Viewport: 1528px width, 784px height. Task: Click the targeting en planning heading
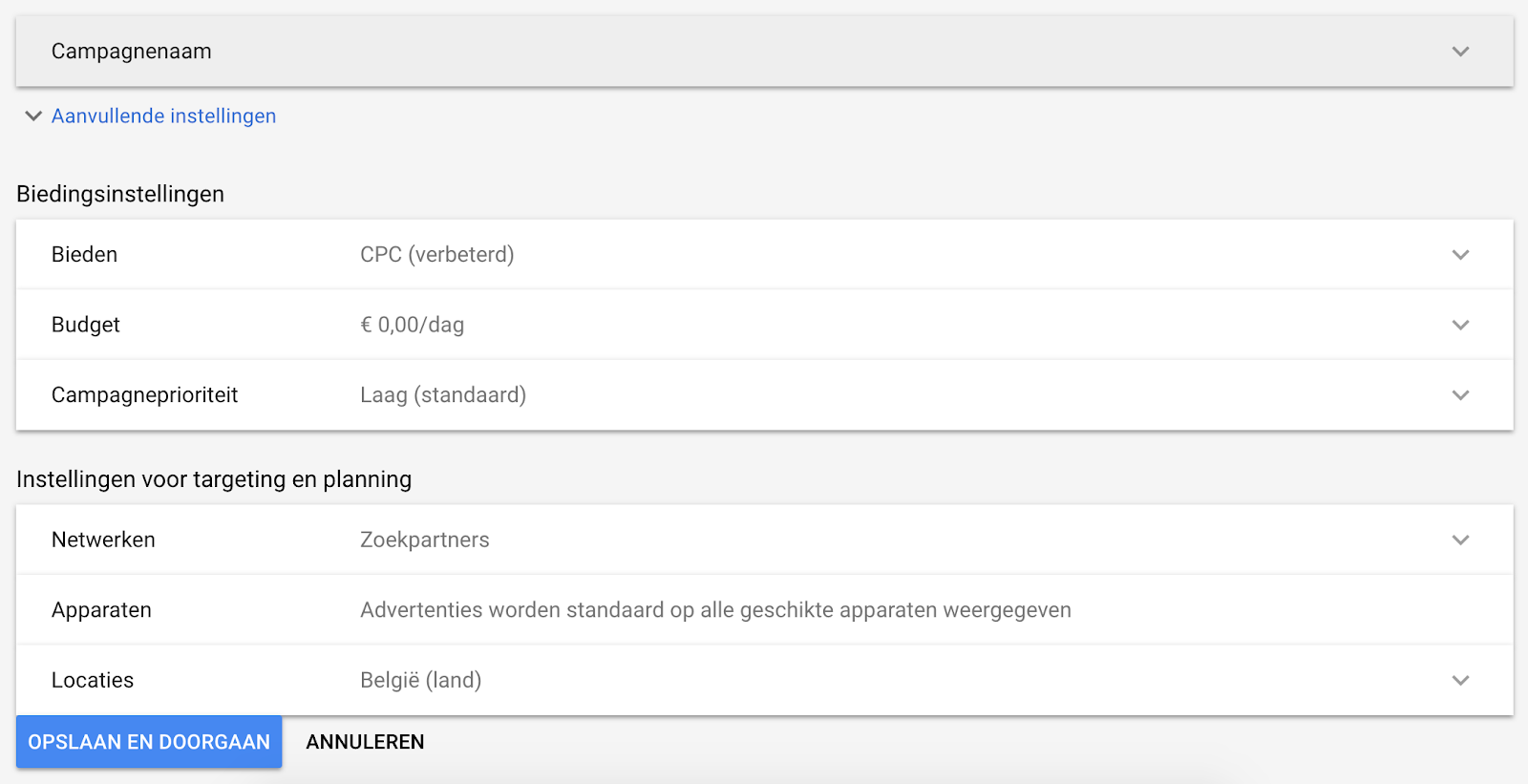click(213, 479)
